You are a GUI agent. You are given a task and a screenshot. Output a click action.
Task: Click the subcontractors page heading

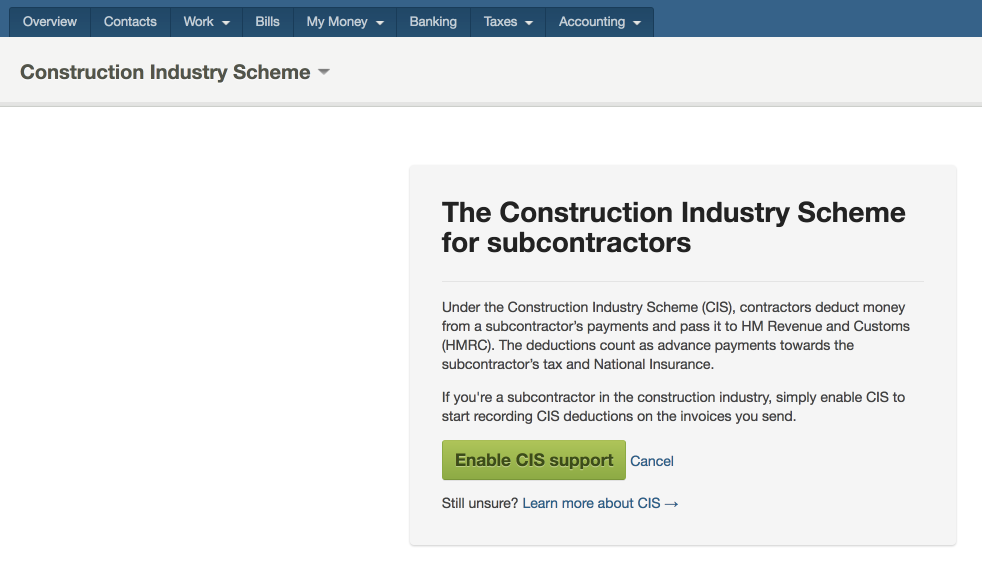click(673, 227)
